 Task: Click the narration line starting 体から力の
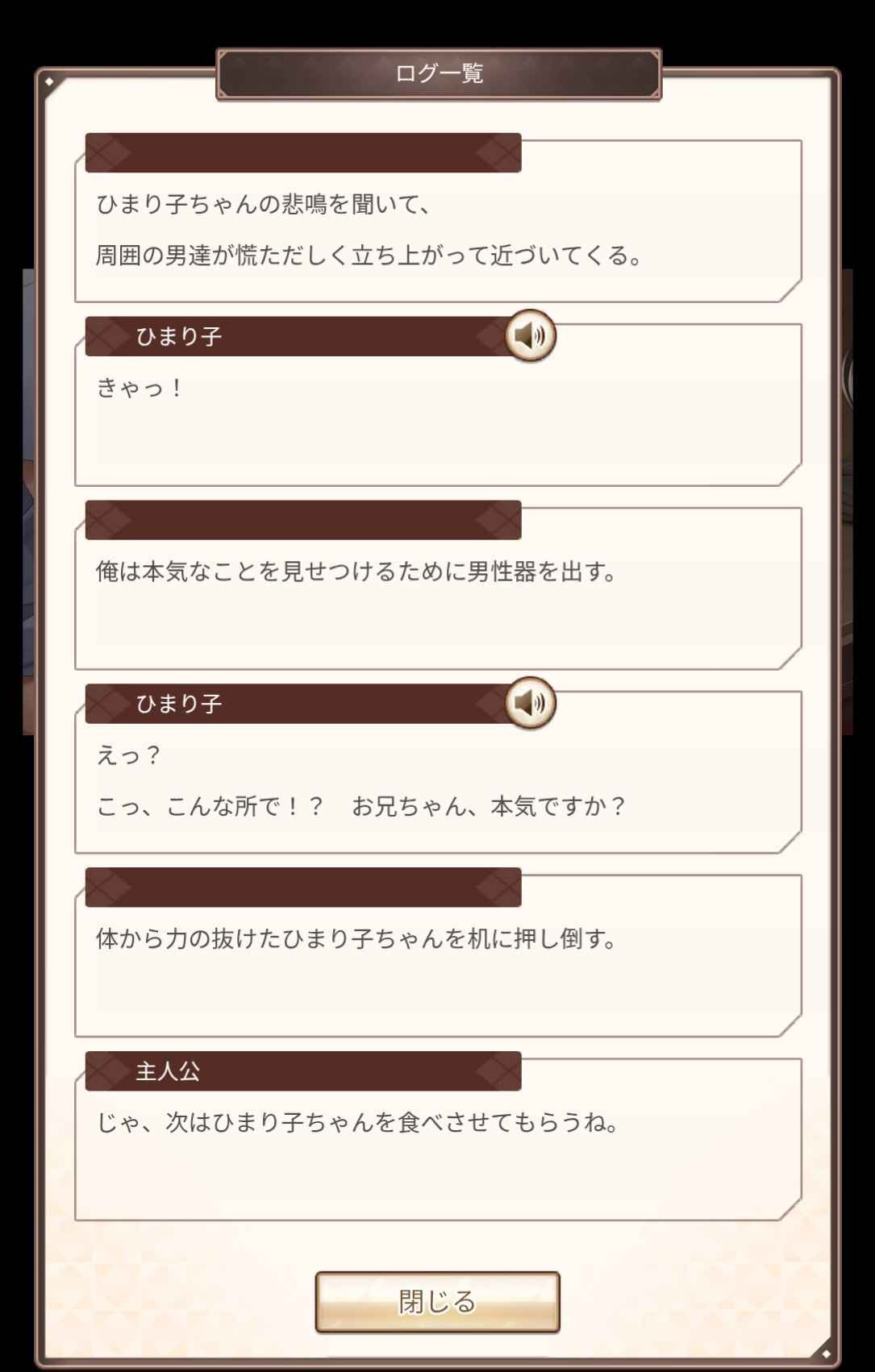[356, 939]
